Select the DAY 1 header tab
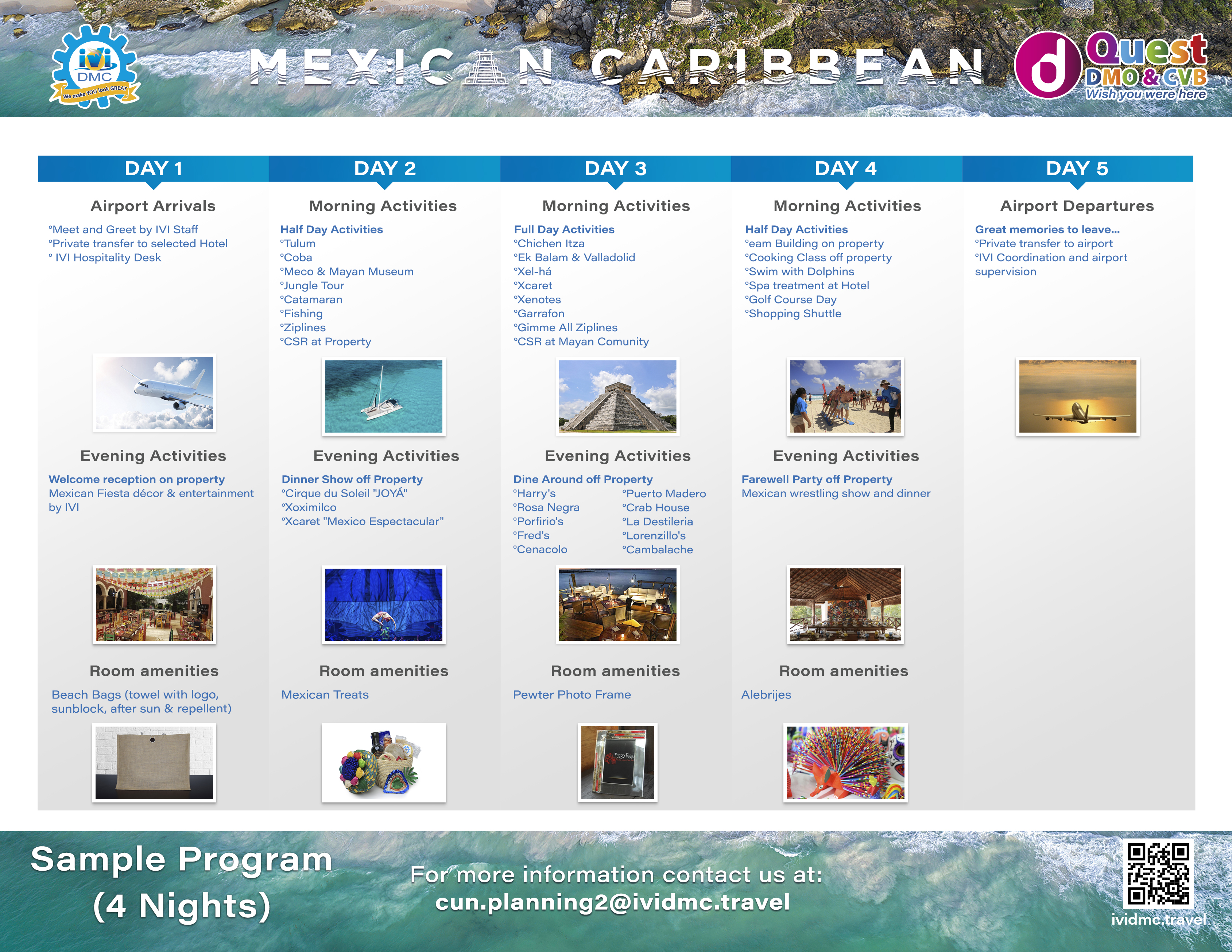Screen dimensions: 1232x952 (153, 168)
